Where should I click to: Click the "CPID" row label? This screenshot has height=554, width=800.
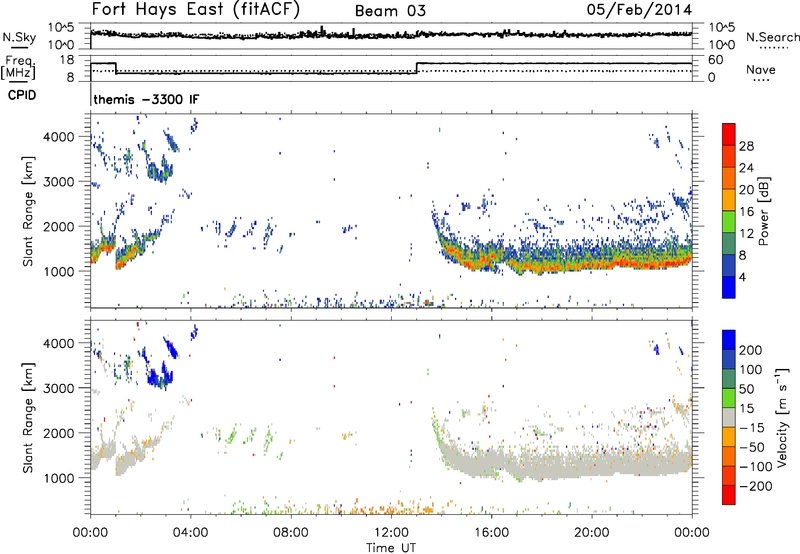[22, 95]
